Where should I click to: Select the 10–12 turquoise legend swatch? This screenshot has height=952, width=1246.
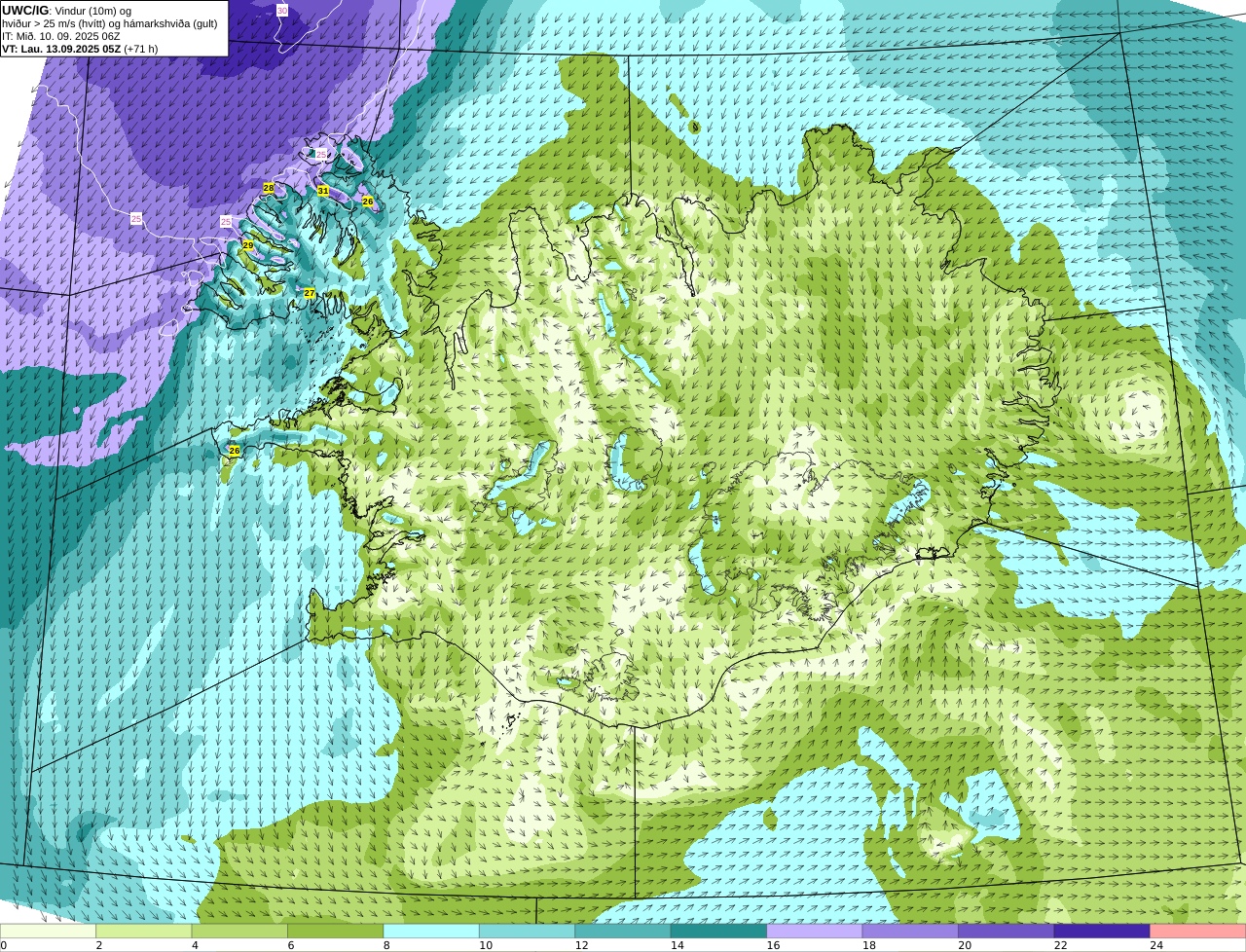pyautogui.click(x=528, y=931)
